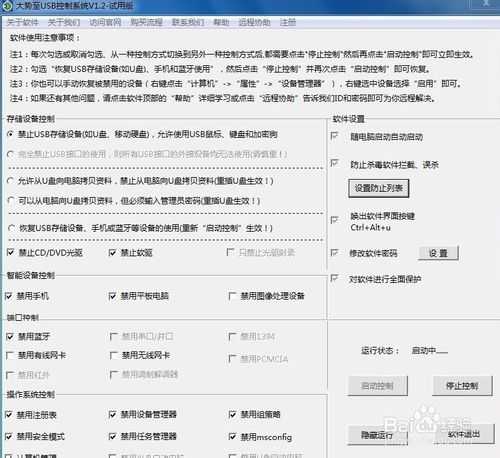Toggle the 只禁止光驱刻录 checkbox

tap(230, 252)
